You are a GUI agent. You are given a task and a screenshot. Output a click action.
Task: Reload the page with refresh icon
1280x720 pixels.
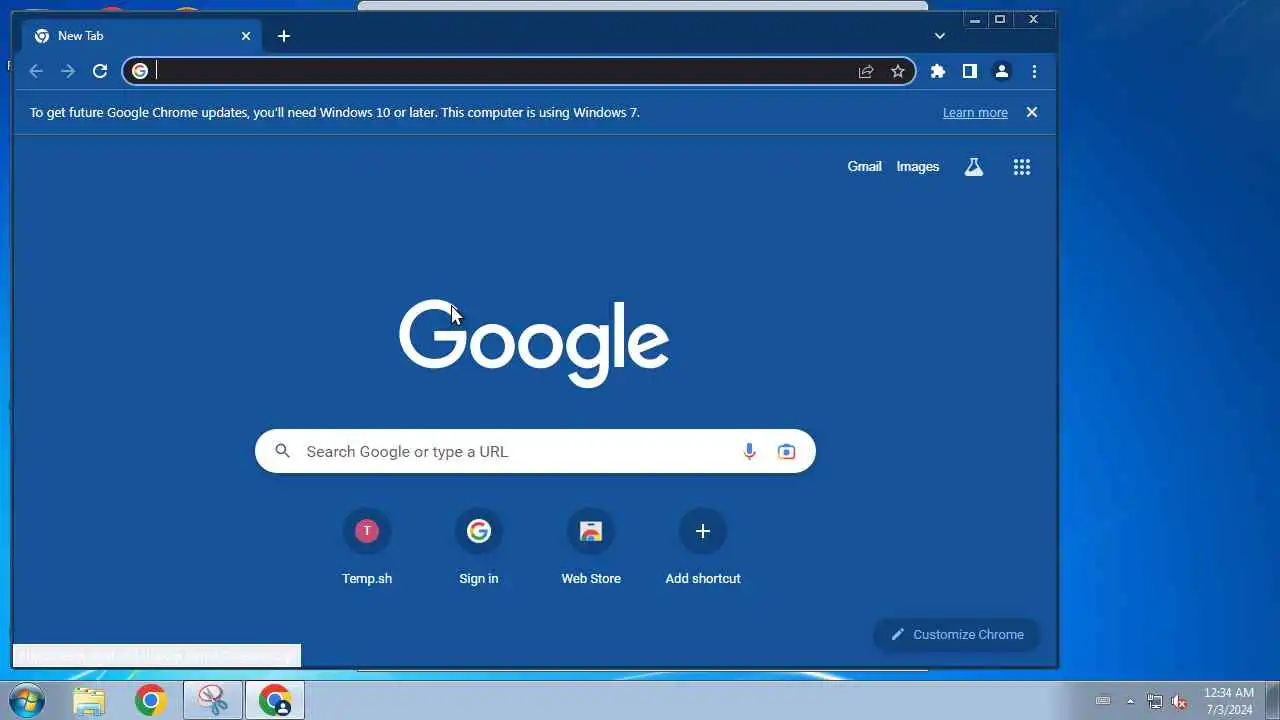[100, 71]
